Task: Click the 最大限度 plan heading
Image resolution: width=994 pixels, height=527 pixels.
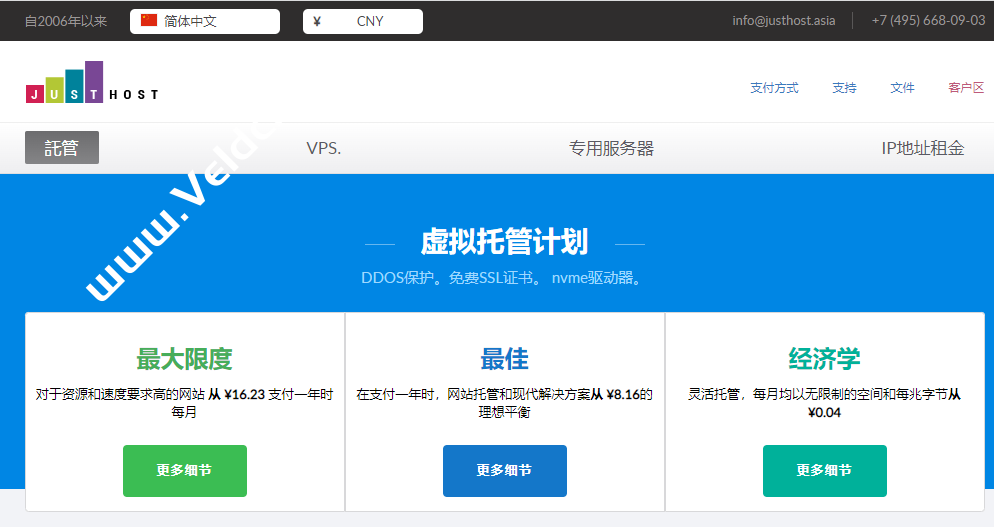Action: click(184, 359)
